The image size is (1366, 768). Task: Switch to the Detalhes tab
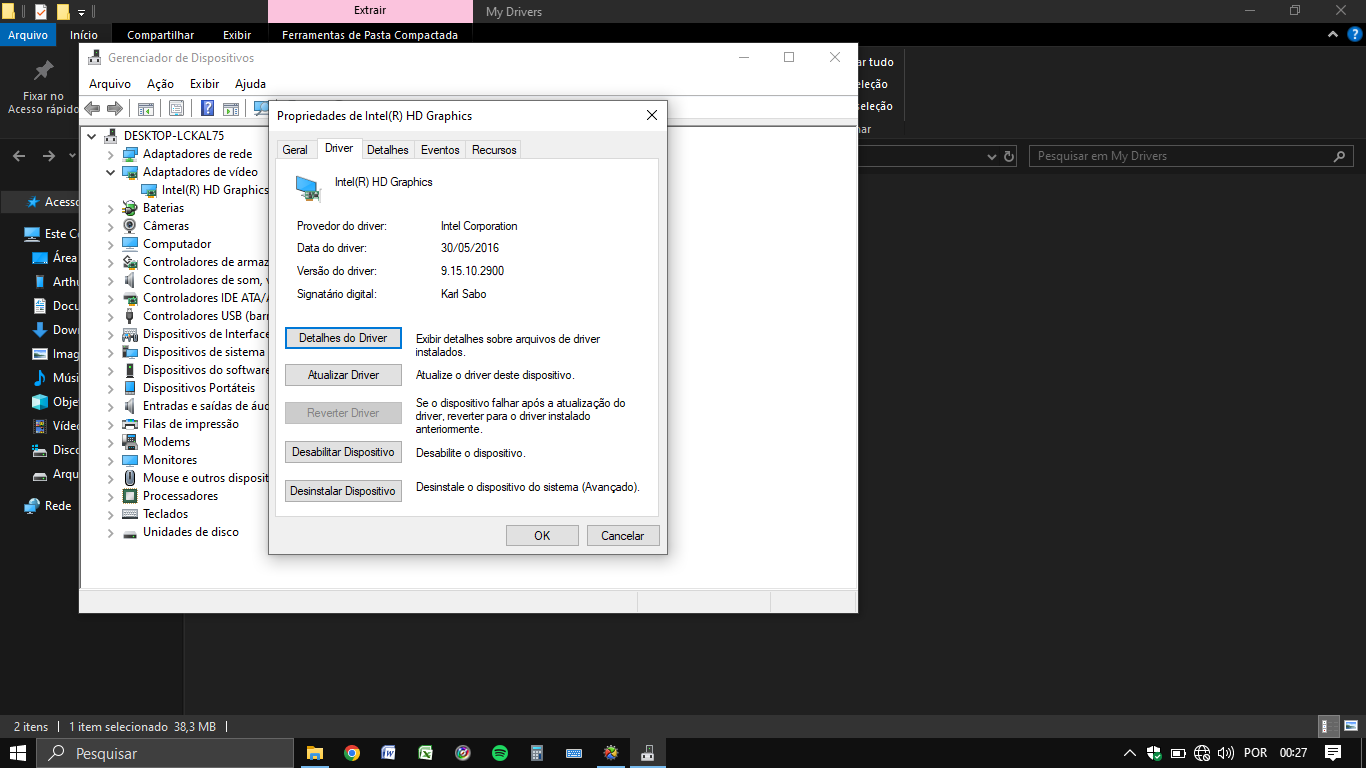(388, 150)
